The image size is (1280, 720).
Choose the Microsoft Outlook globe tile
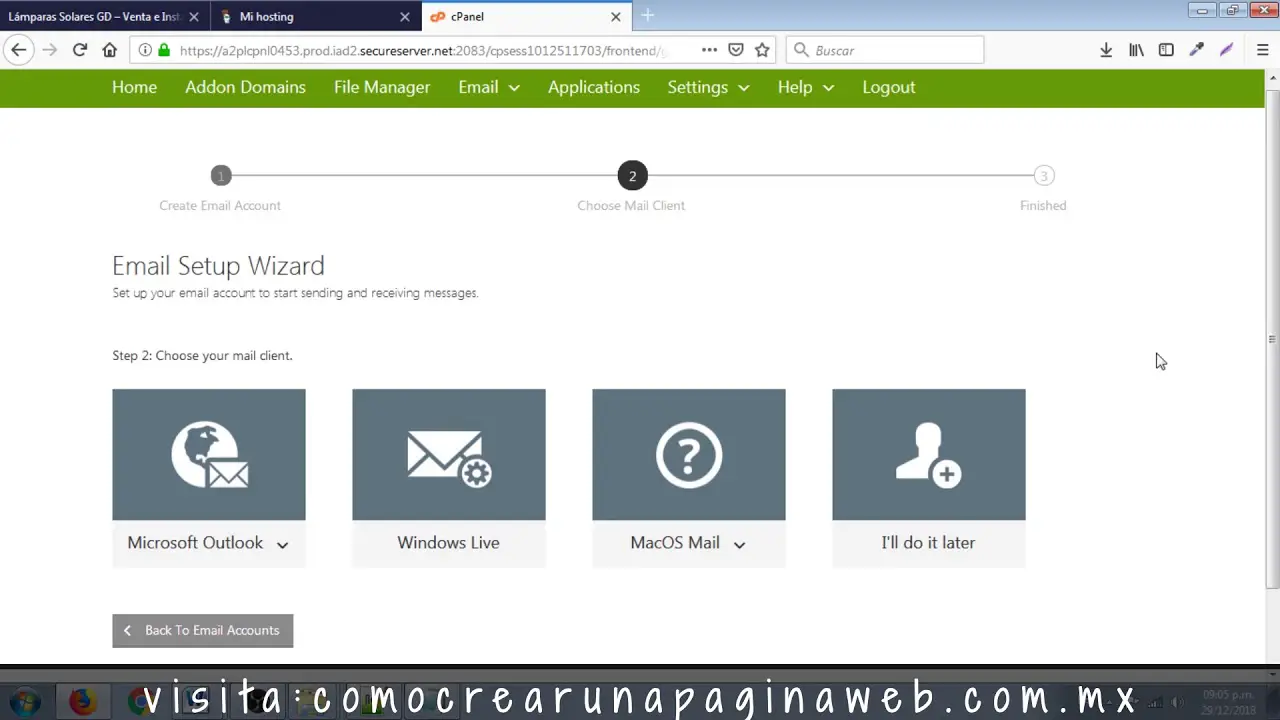[x=209, y=455]
